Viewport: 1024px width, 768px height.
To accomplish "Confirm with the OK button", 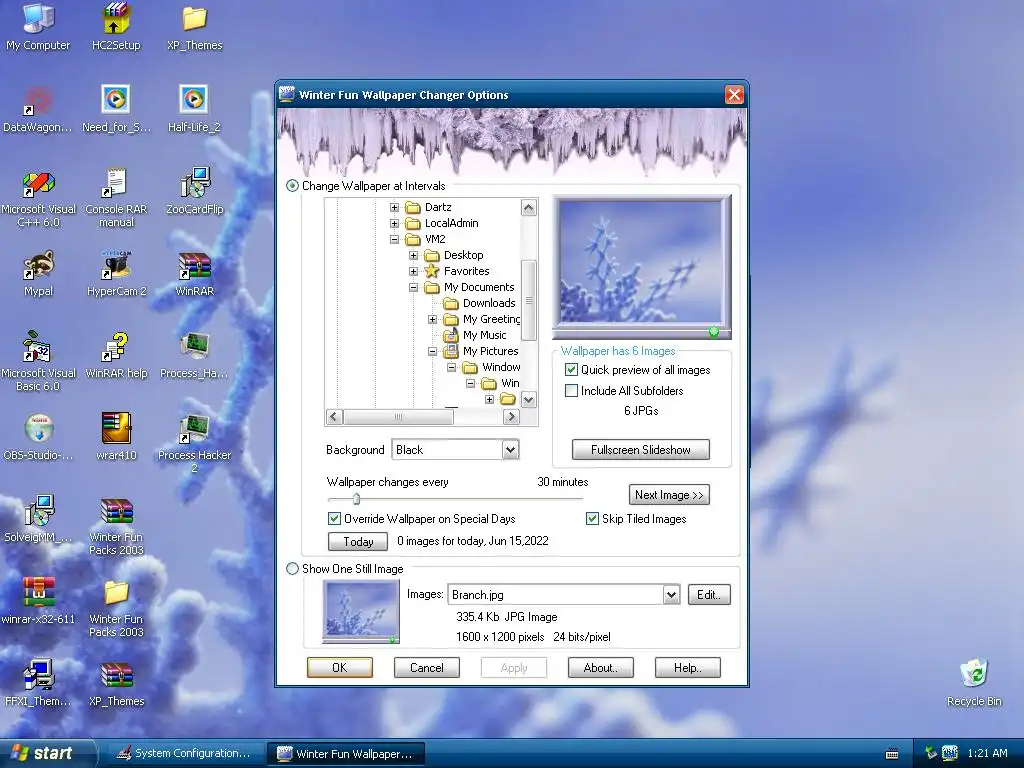I will click(x=340, y=667).
